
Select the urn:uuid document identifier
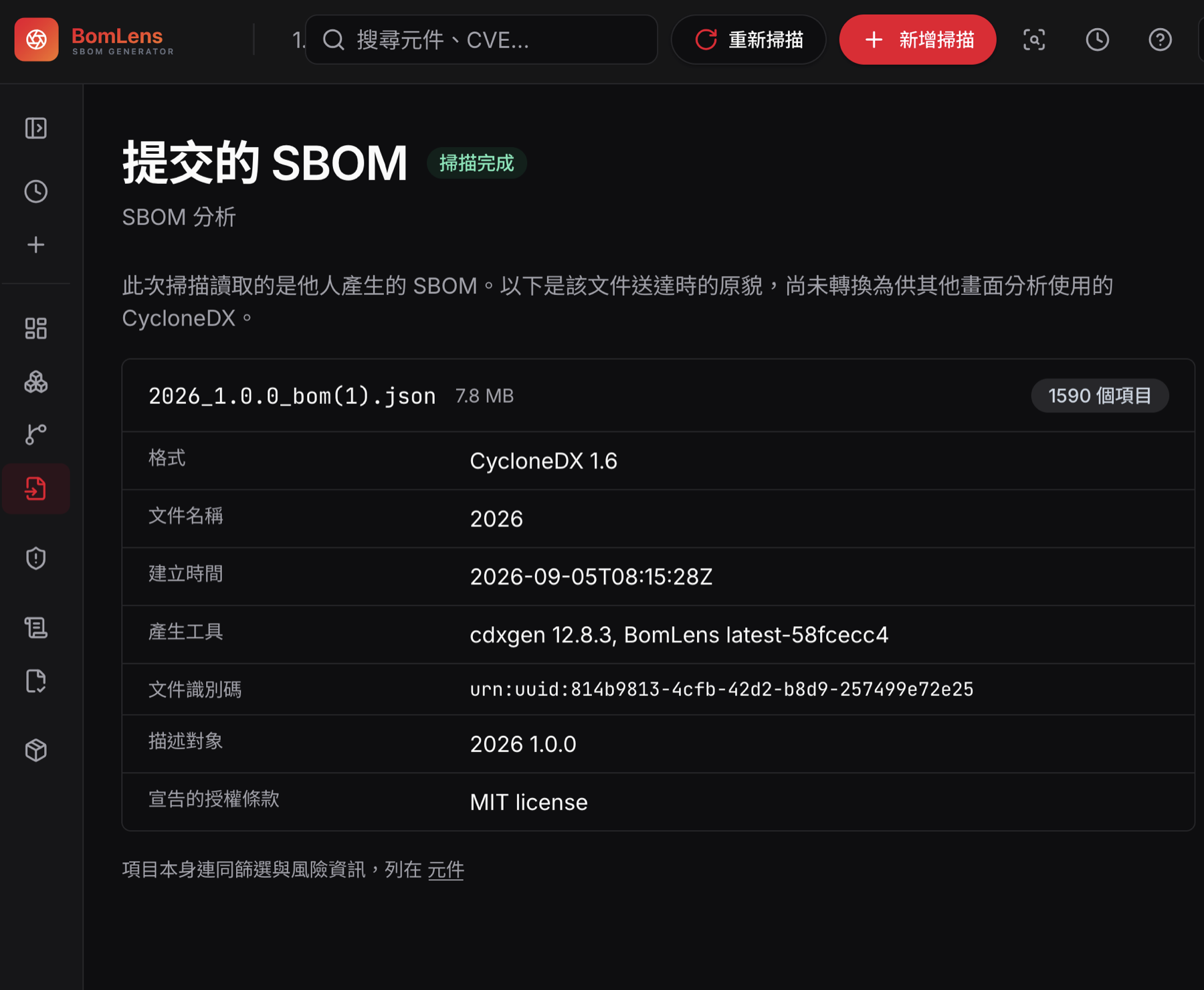721,689
